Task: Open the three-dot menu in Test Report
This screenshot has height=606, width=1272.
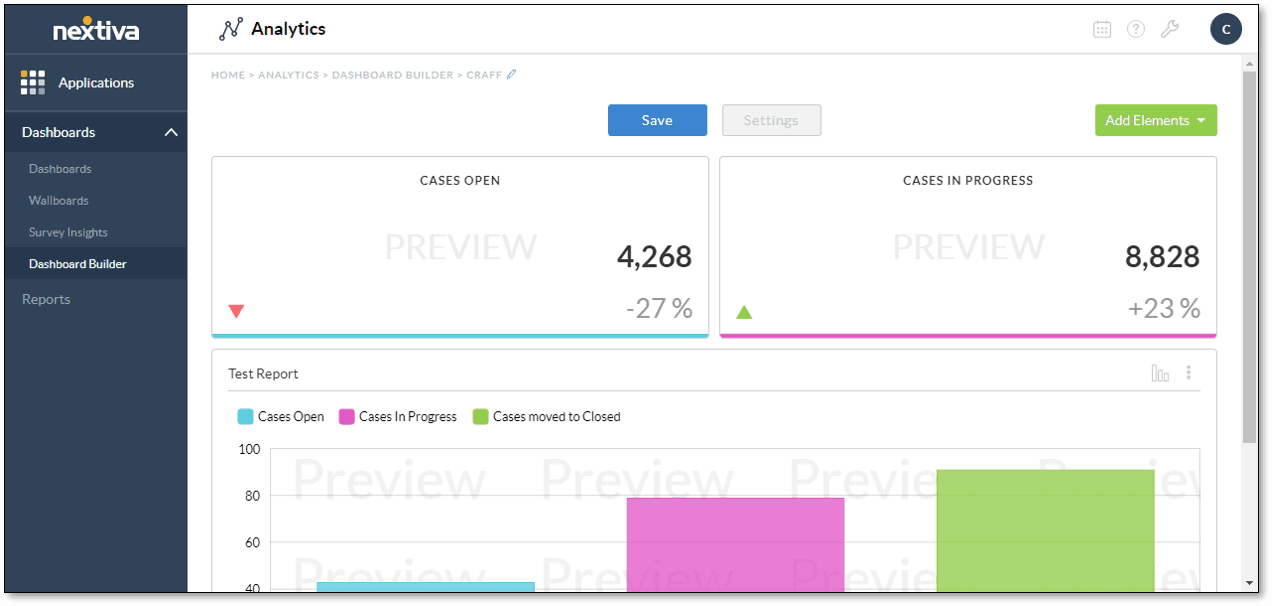Action: pos(1188,373)
